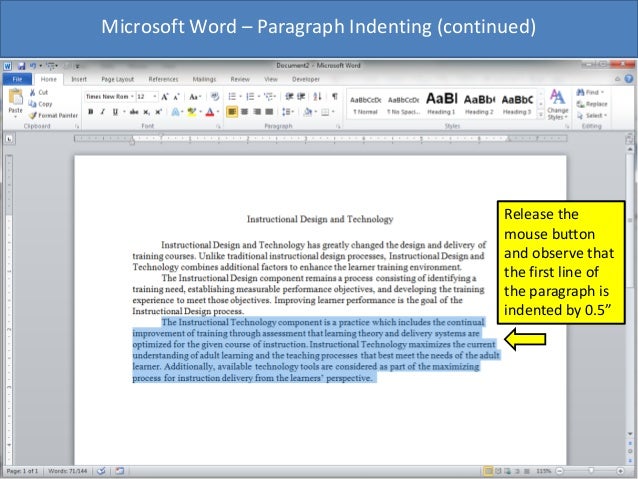Click the macro recording icon in status bar

tap(119, 471)
